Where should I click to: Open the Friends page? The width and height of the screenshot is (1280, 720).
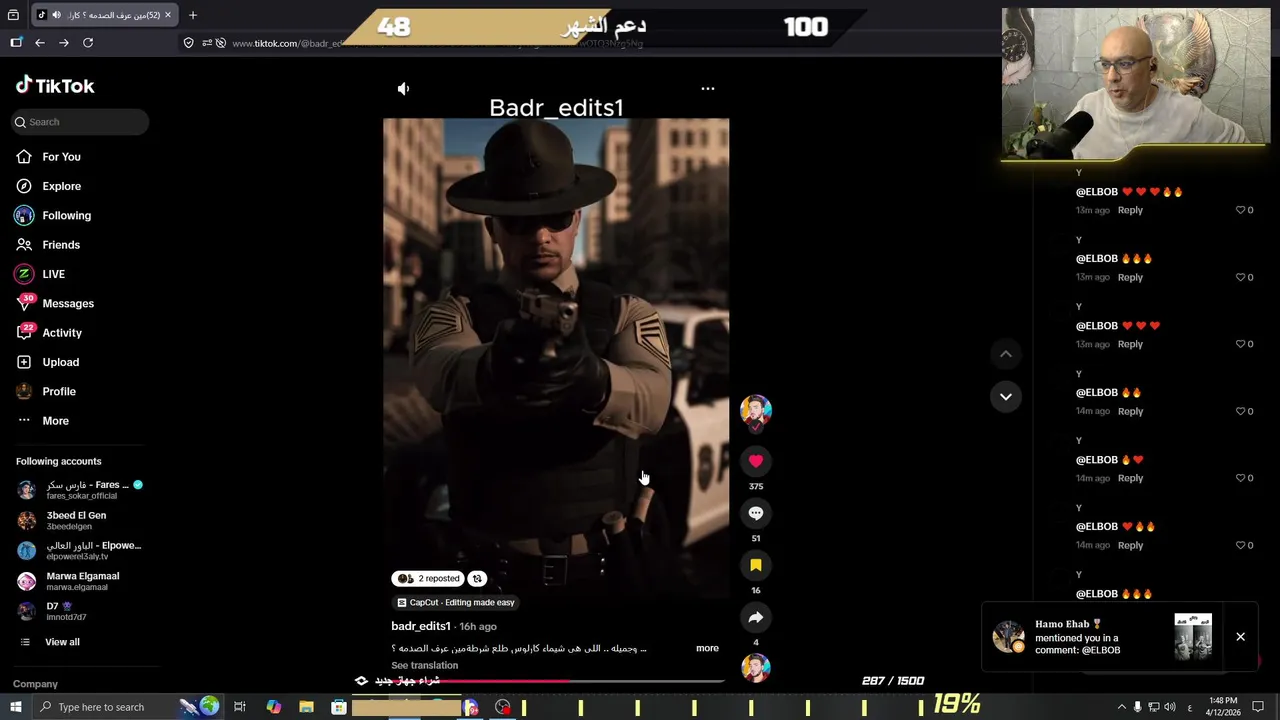(x=48, y=245)
